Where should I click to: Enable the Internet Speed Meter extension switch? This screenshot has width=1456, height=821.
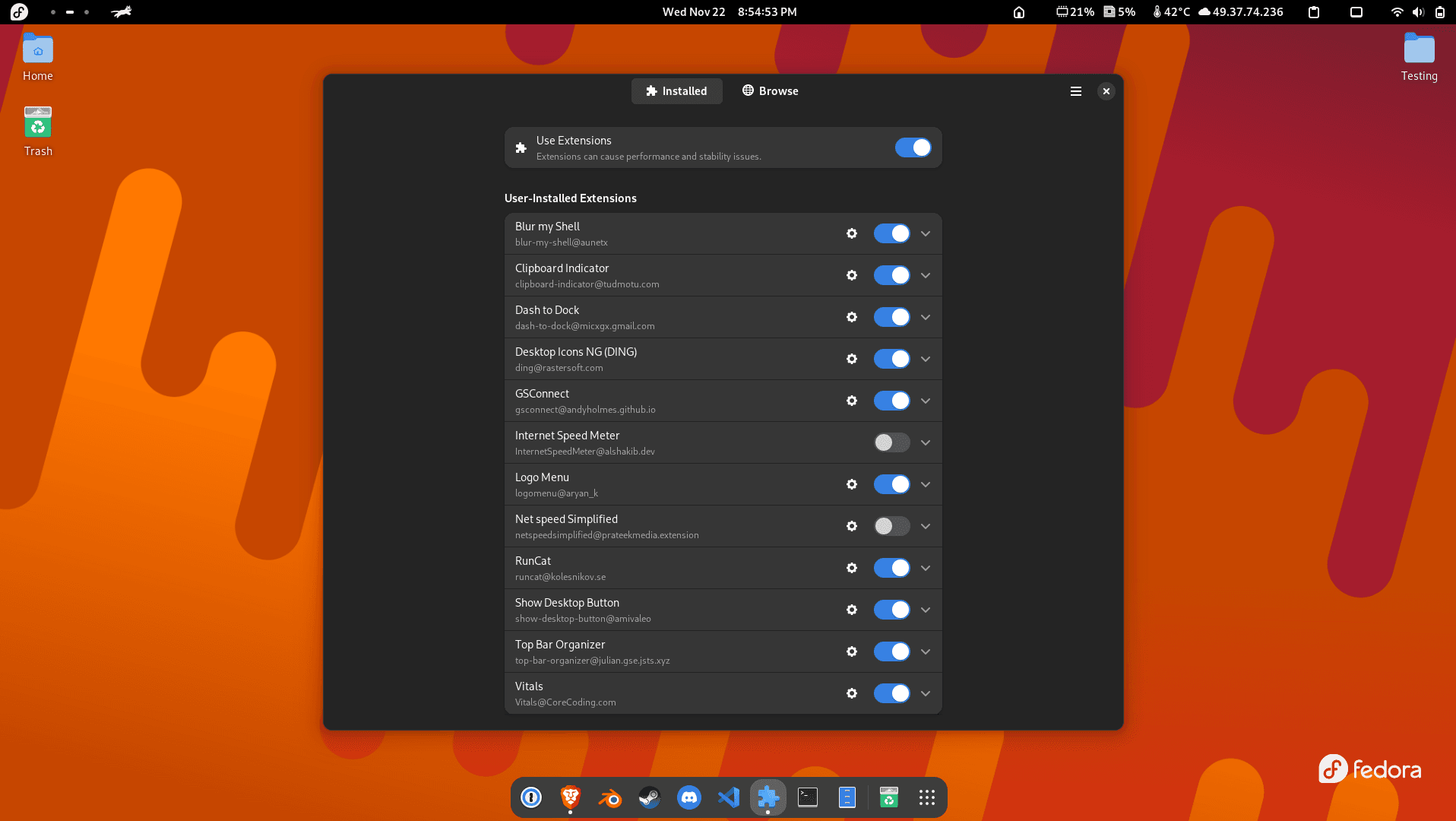click(891, 442)
